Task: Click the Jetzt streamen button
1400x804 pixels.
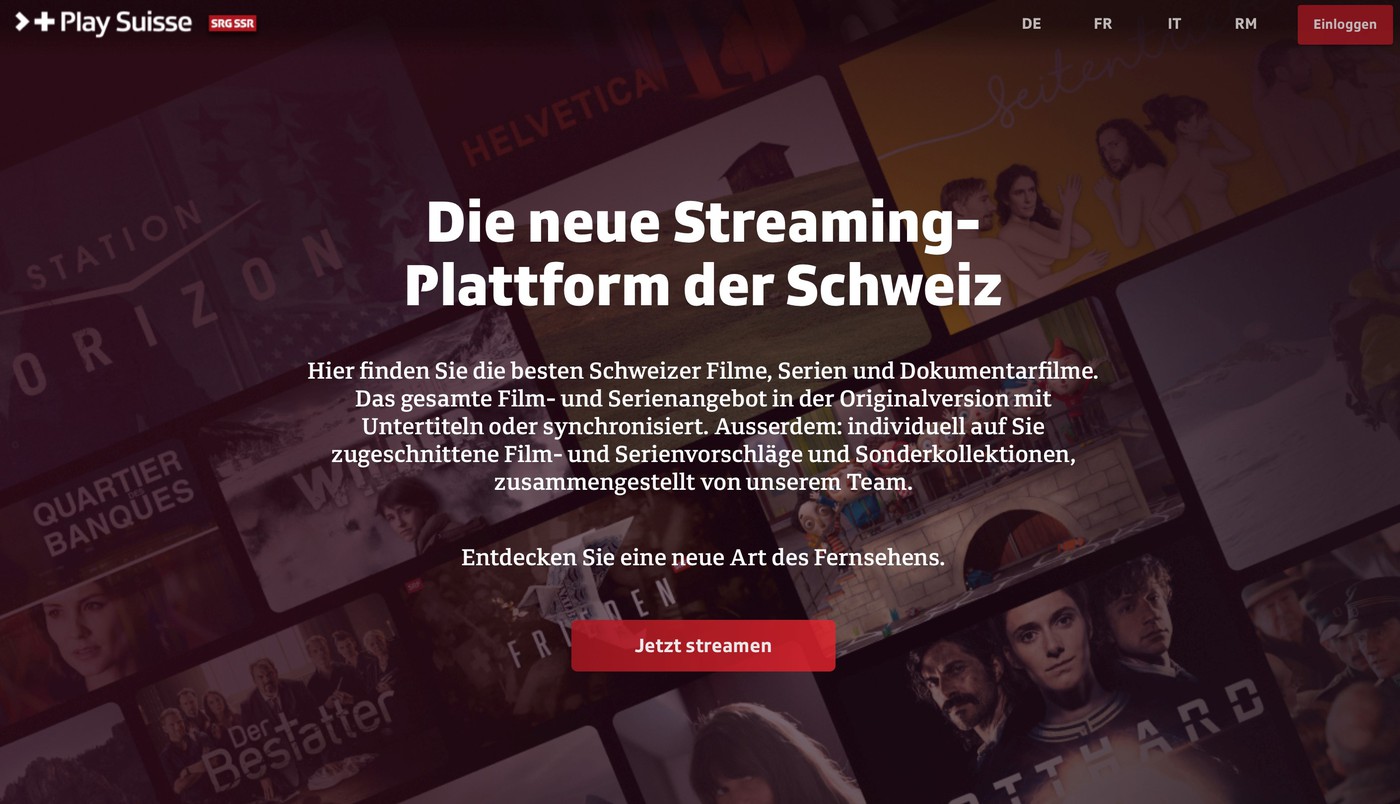Action: click(x=703, y=645)
